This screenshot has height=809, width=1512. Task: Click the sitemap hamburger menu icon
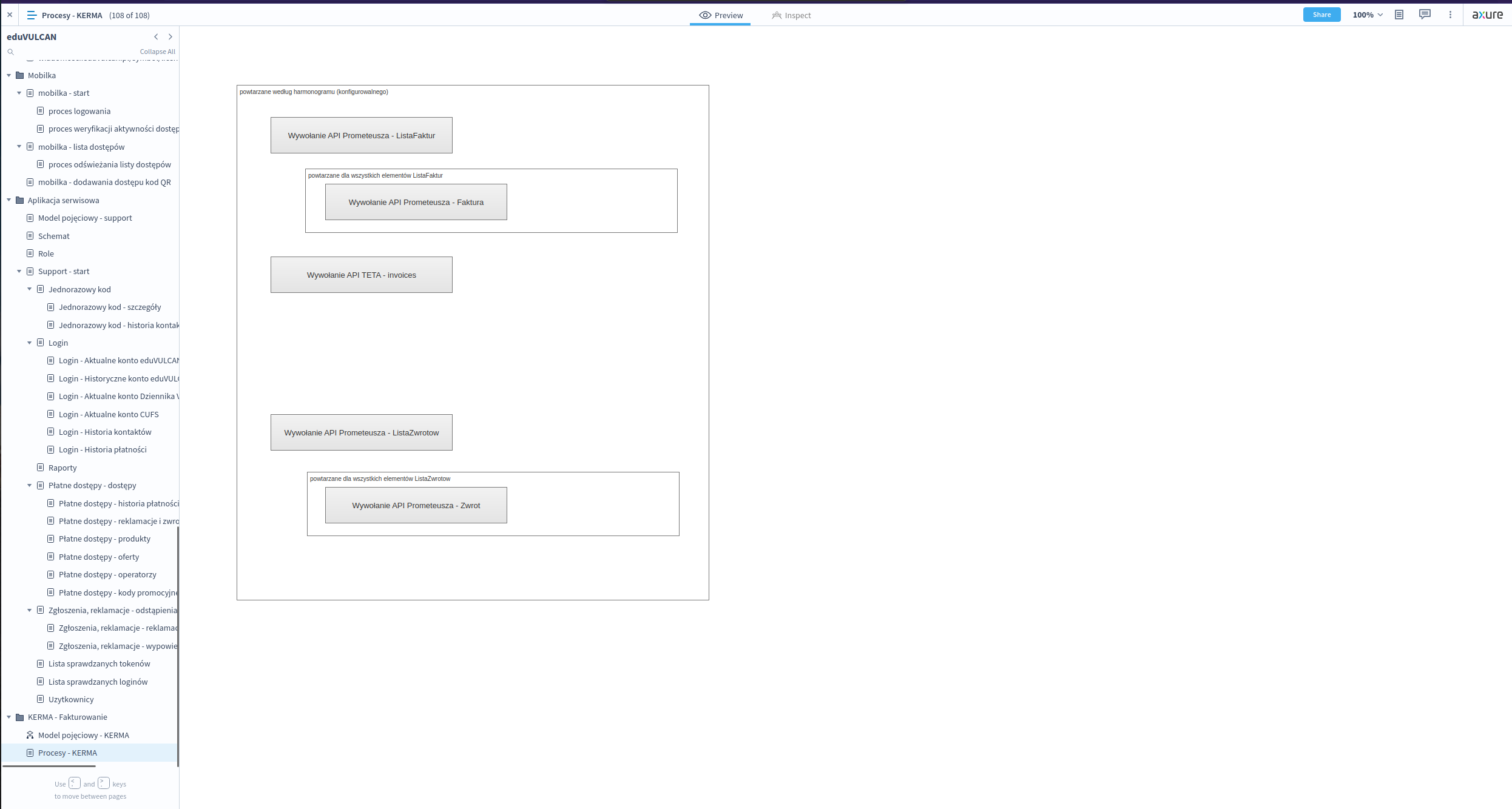(x=32, y=15)
